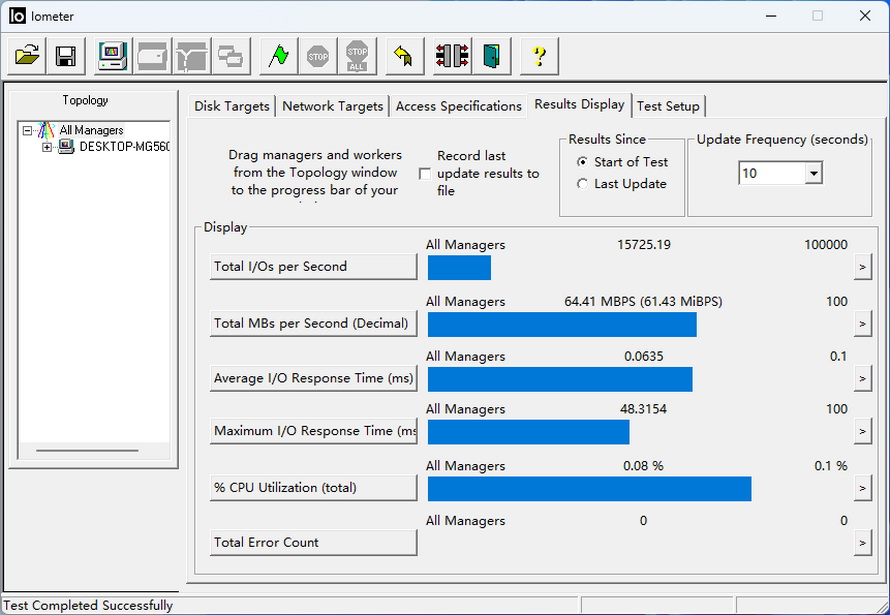Select the Start of Test radio button
The width and height of the screenshot is (890, 615).
point(583,162)
